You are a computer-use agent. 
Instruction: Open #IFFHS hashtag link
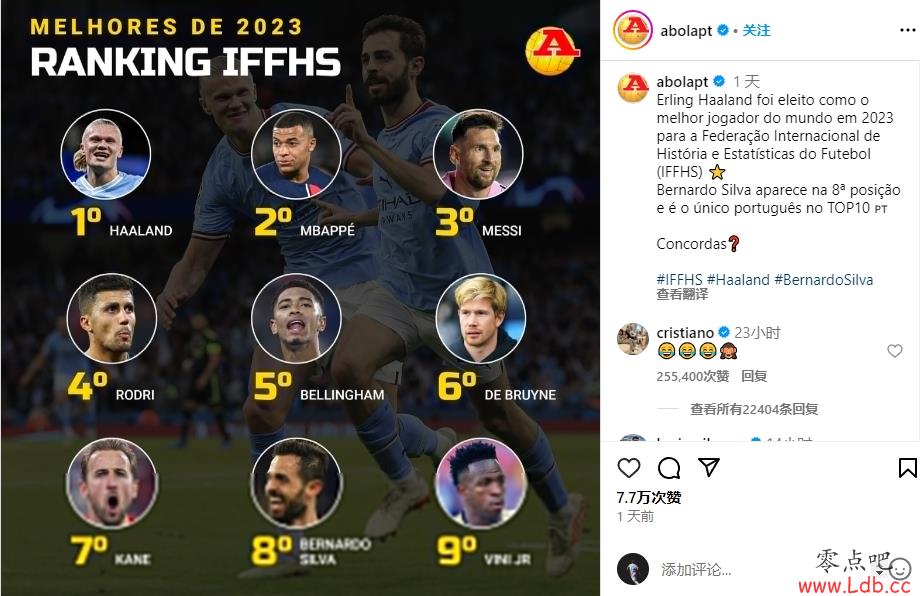click(679, 280)
